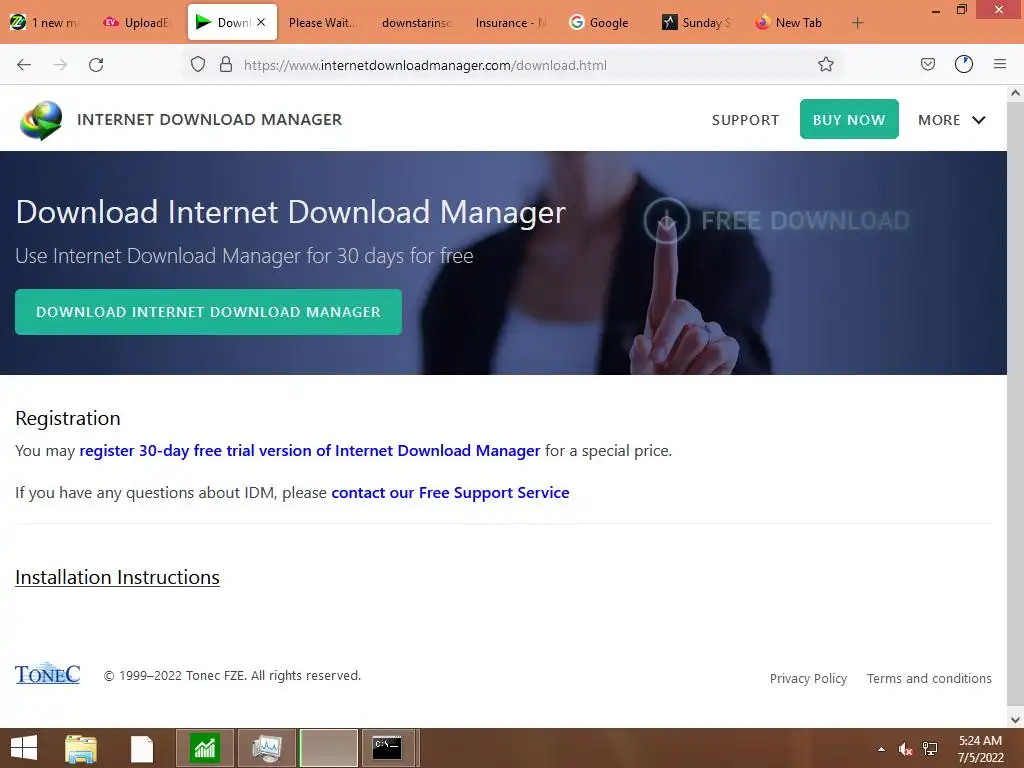
Task: Open register 30-day free trial link
Action: pos(310,451)
